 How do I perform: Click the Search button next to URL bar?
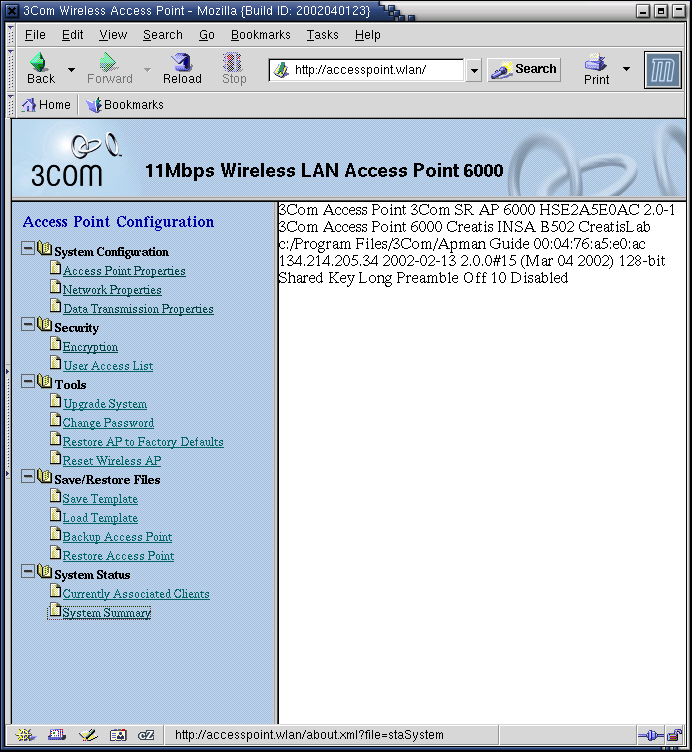524,70
